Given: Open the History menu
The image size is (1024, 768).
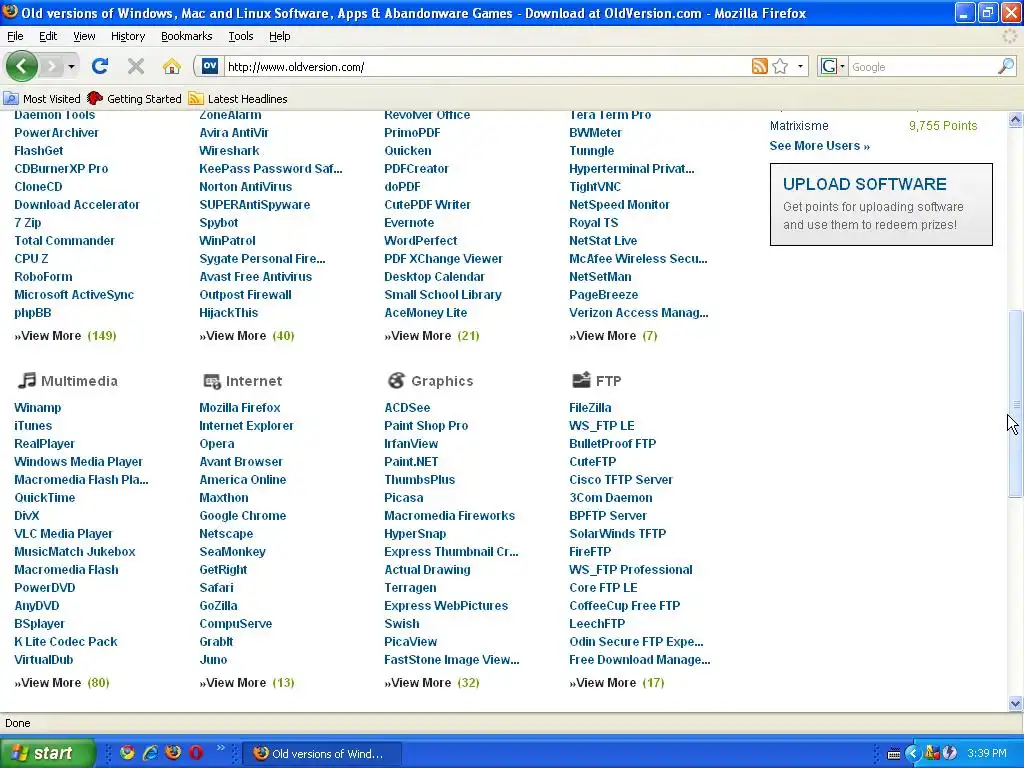Looking at the screenshot, I should (128, 36).
